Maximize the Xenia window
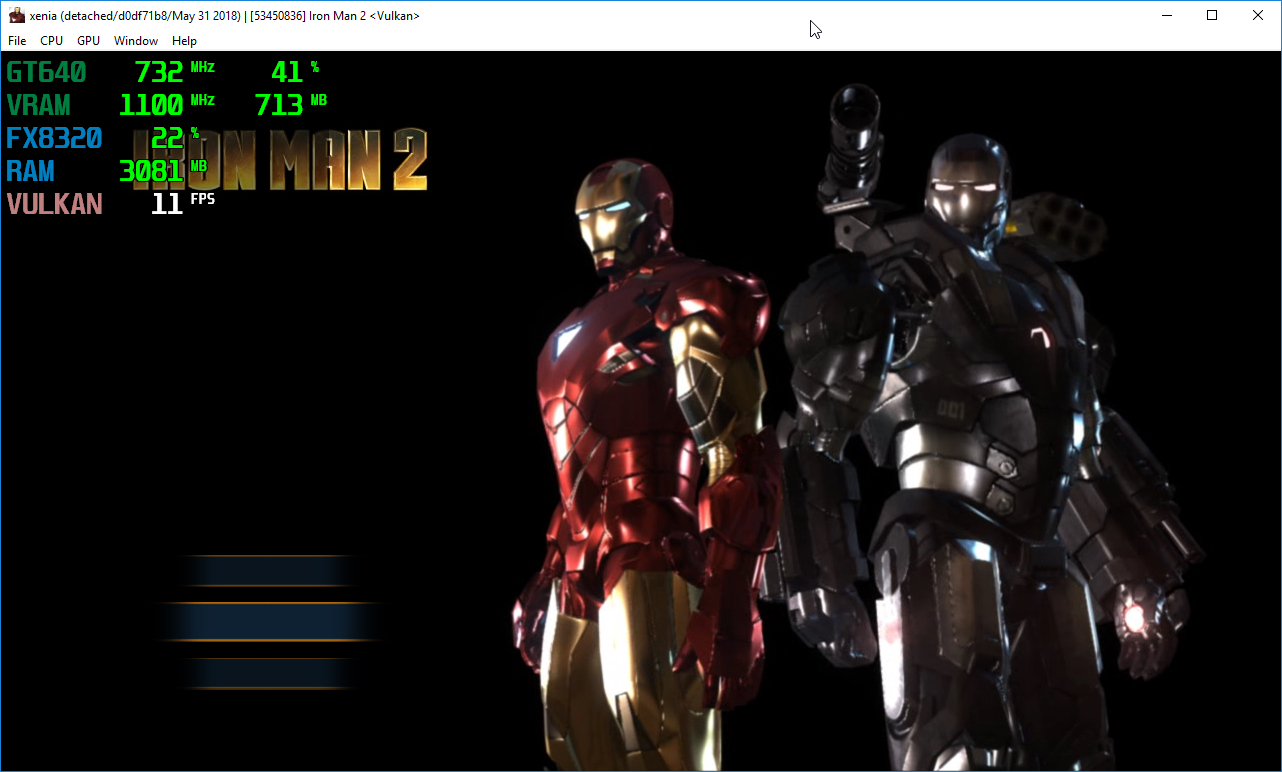1282x772 pixels. coord(1212,15)
